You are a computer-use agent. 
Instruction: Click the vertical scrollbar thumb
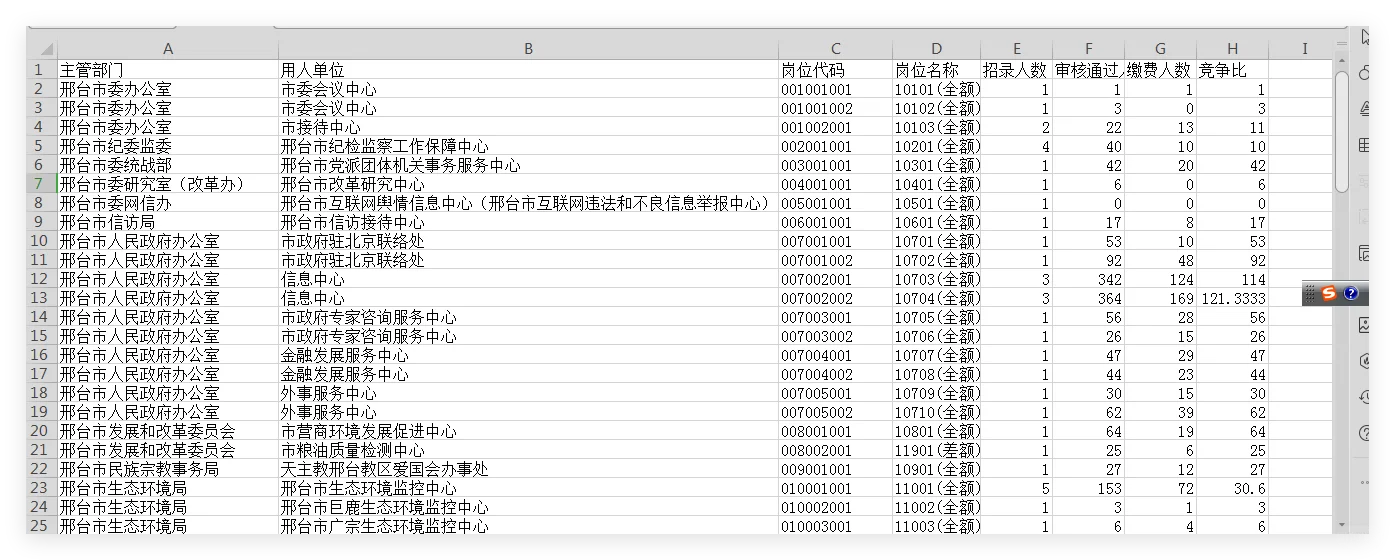coord(1342,131)
